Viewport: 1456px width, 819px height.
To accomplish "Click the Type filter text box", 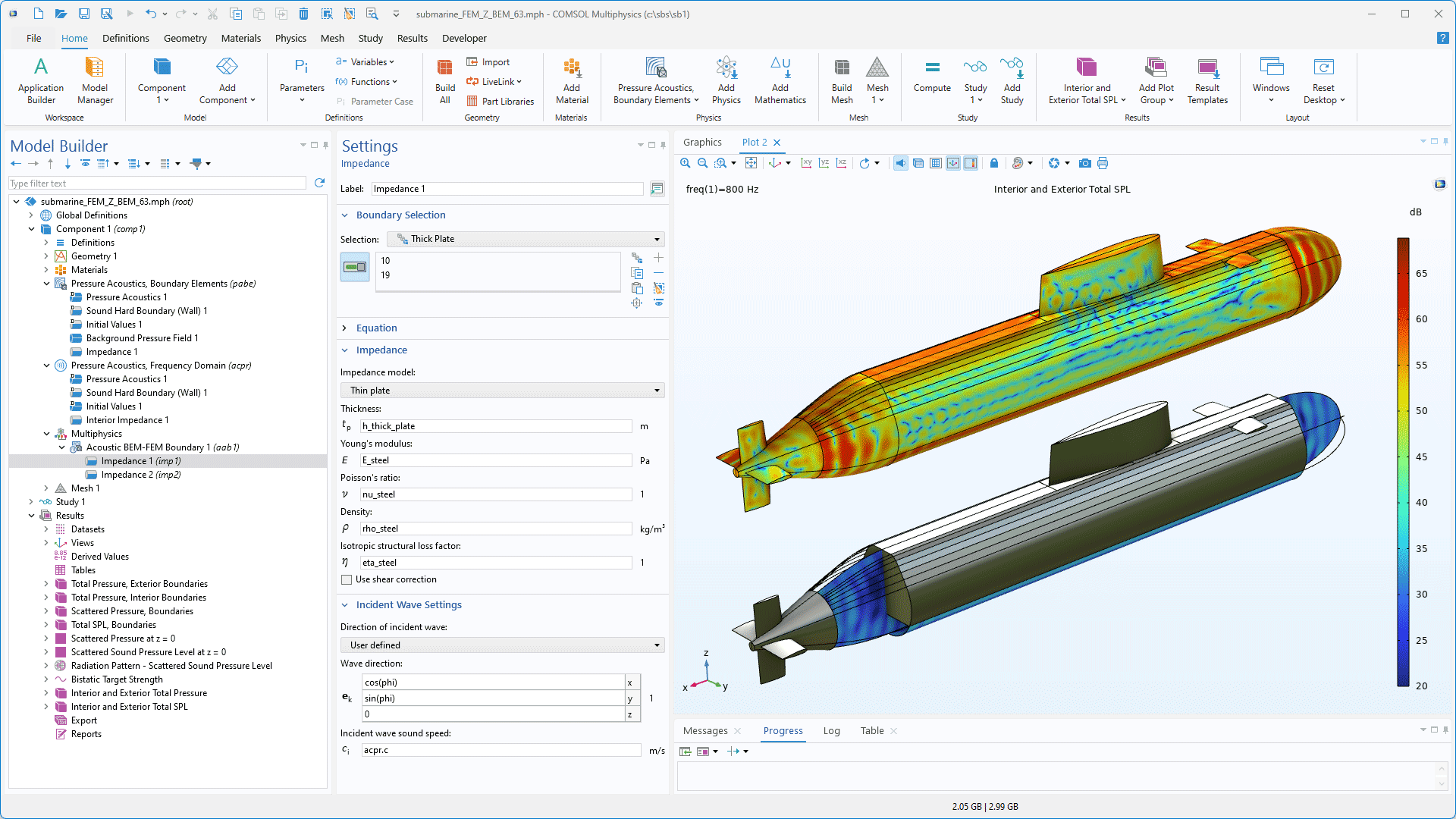I will pos(157,184).
